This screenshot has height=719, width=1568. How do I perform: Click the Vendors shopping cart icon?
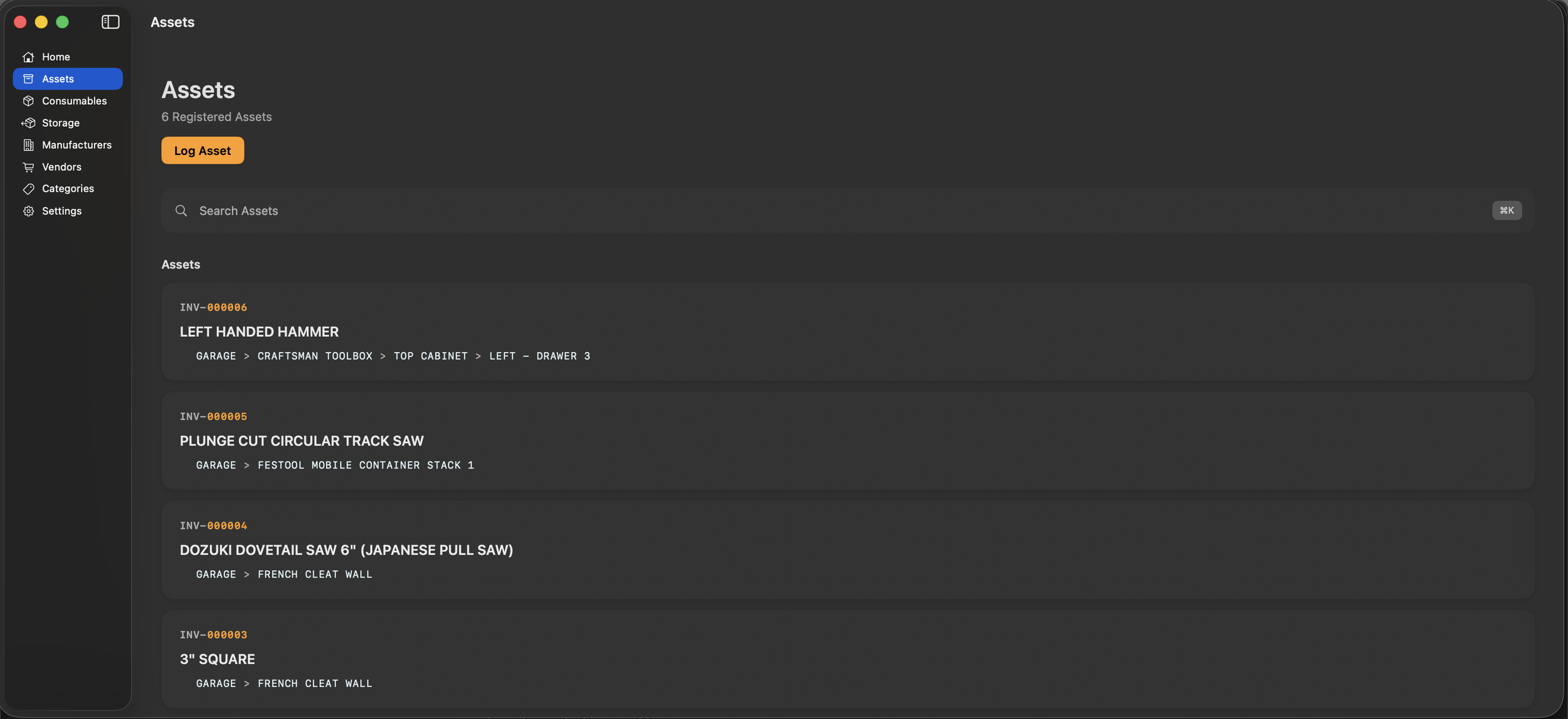tap(28, 167)
